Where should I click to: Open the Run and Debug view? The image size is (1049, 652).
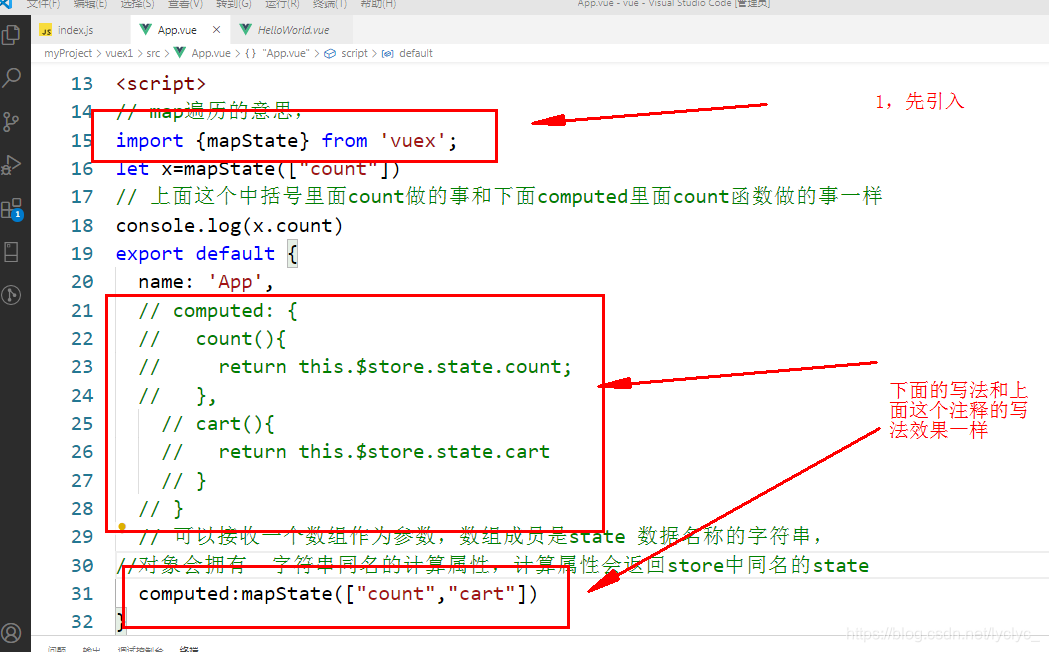pyautogui.click(x=11, y=165)
